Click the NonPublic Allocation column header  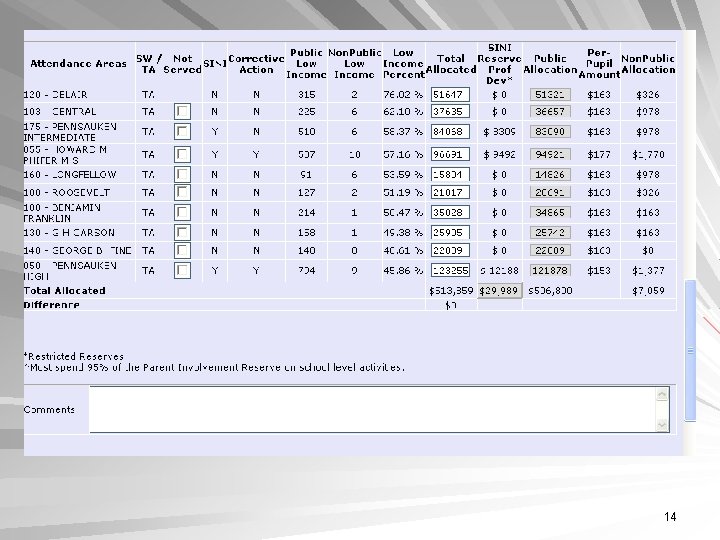(x=648, y=64)
